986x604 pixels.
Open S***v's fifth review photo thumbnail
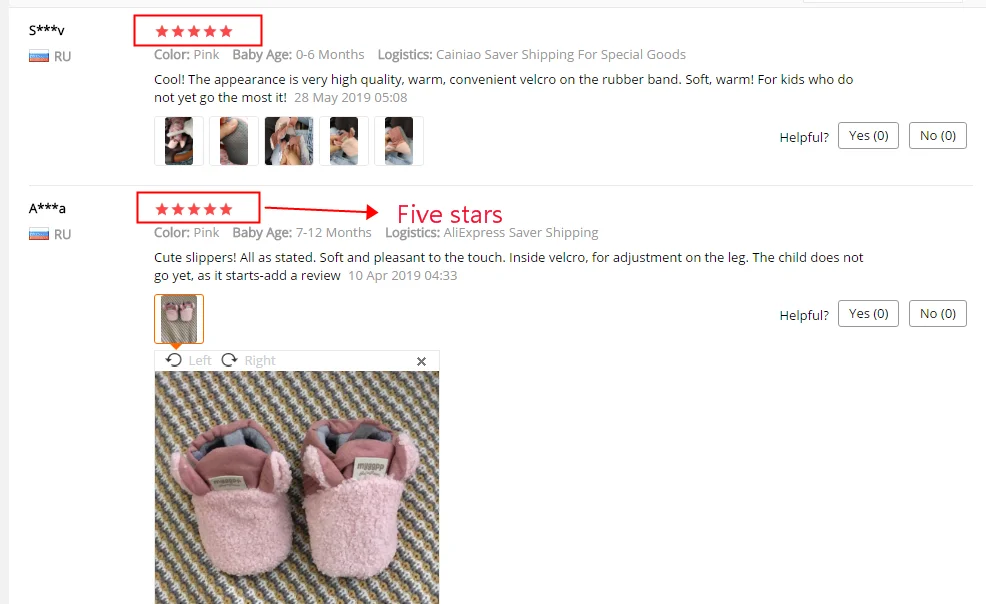point(399,141)
